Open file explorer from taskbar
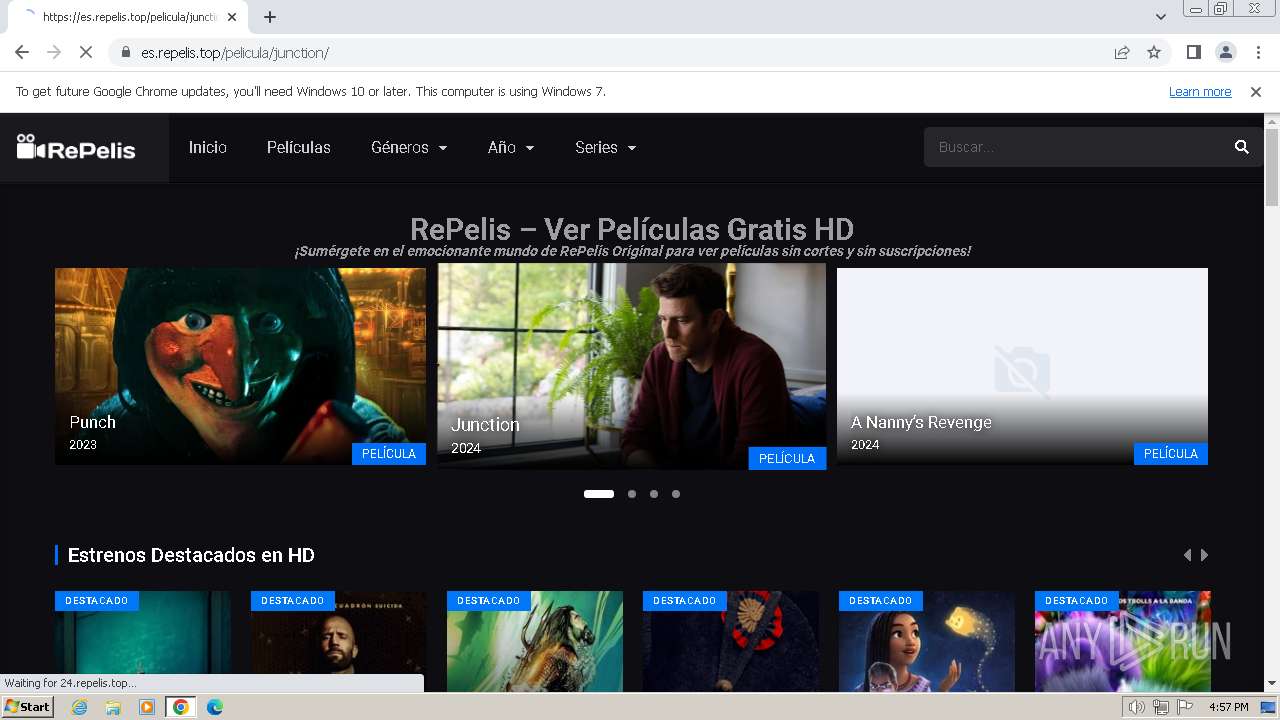Image resolution: width=1280 pixels, height=720 pixels. [113, 707]
